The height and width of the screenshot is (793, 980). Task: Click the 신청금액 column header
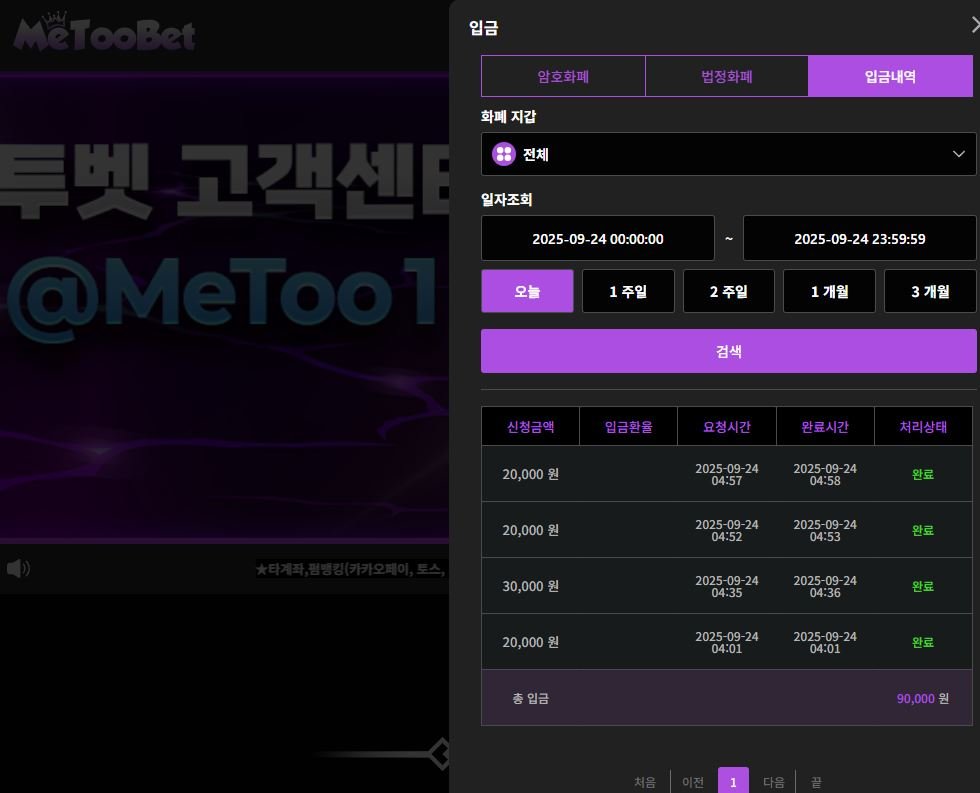[530, 427]
